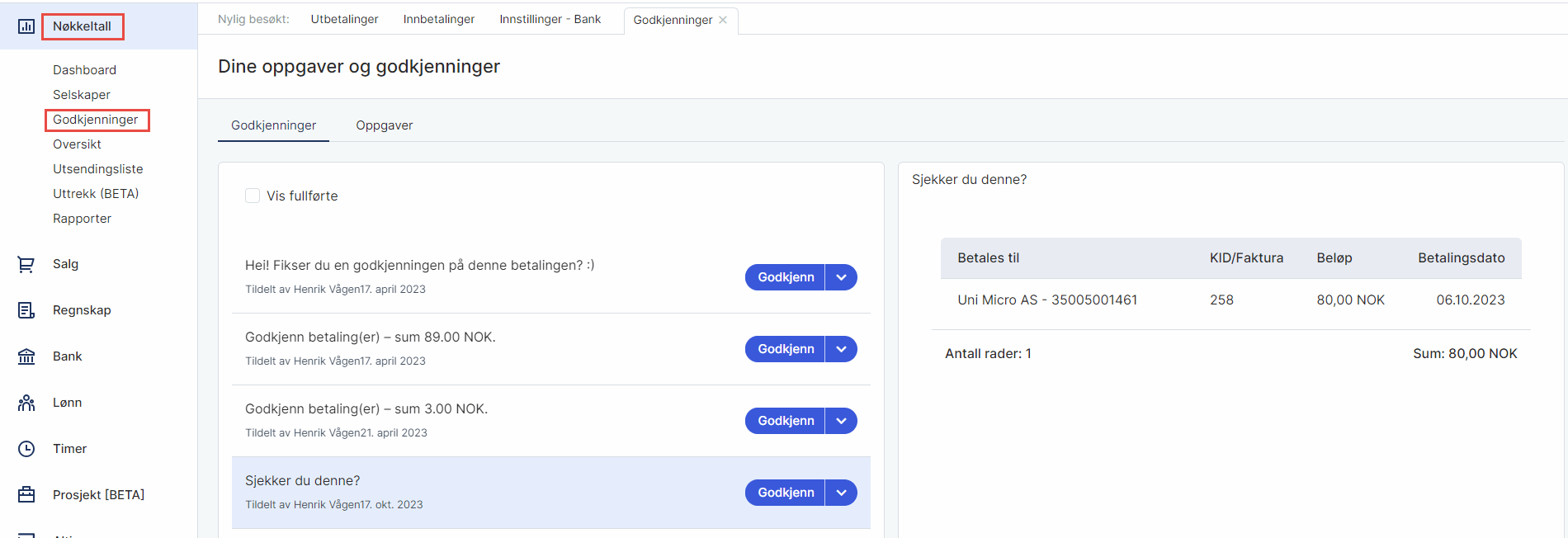The height and width of the screenshot is (538, 1568).
Task: Click the Betales til column header
Action: tap(988, 258)
